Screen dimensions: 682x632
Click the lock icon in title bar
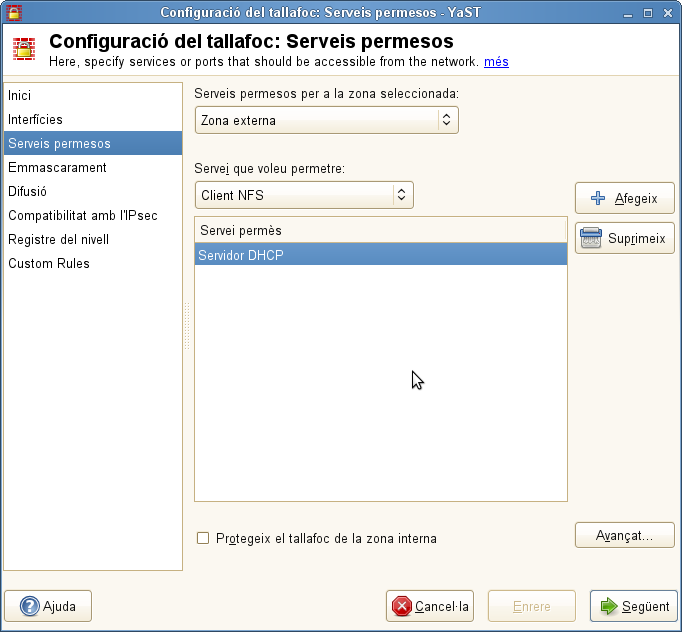12,12
